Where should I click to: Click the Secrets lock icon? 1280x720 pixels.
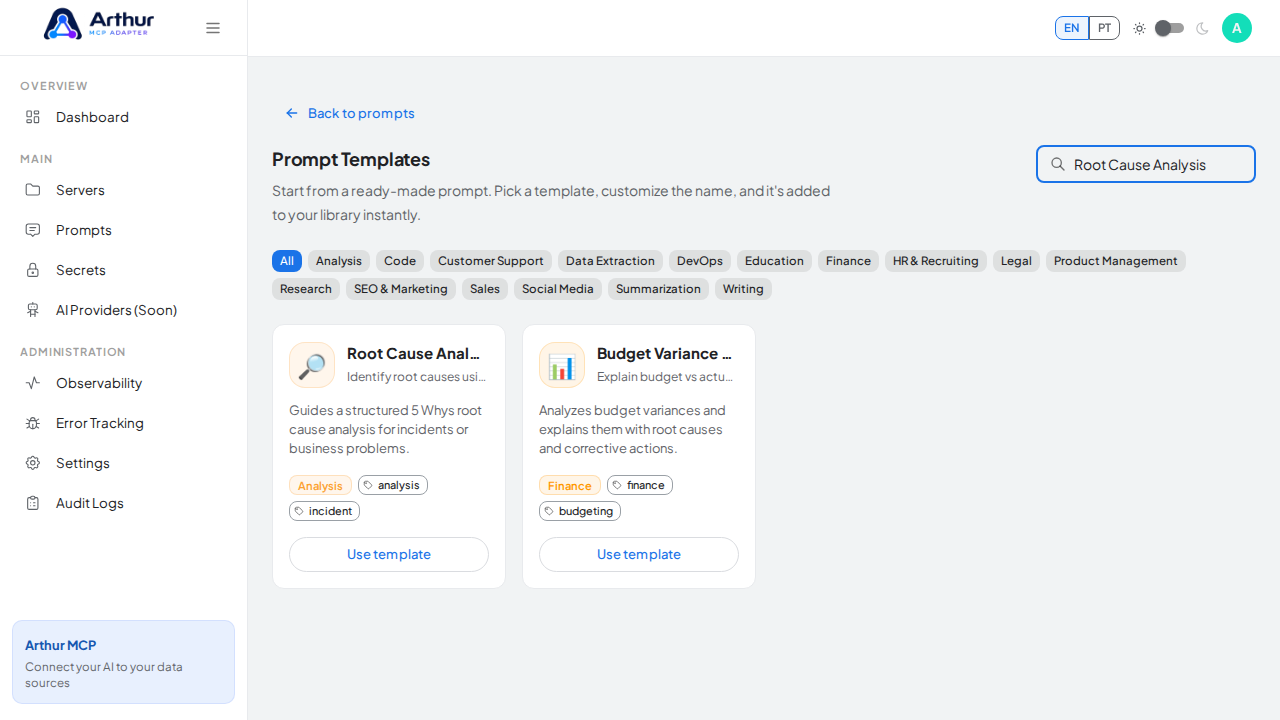(33, 270)
